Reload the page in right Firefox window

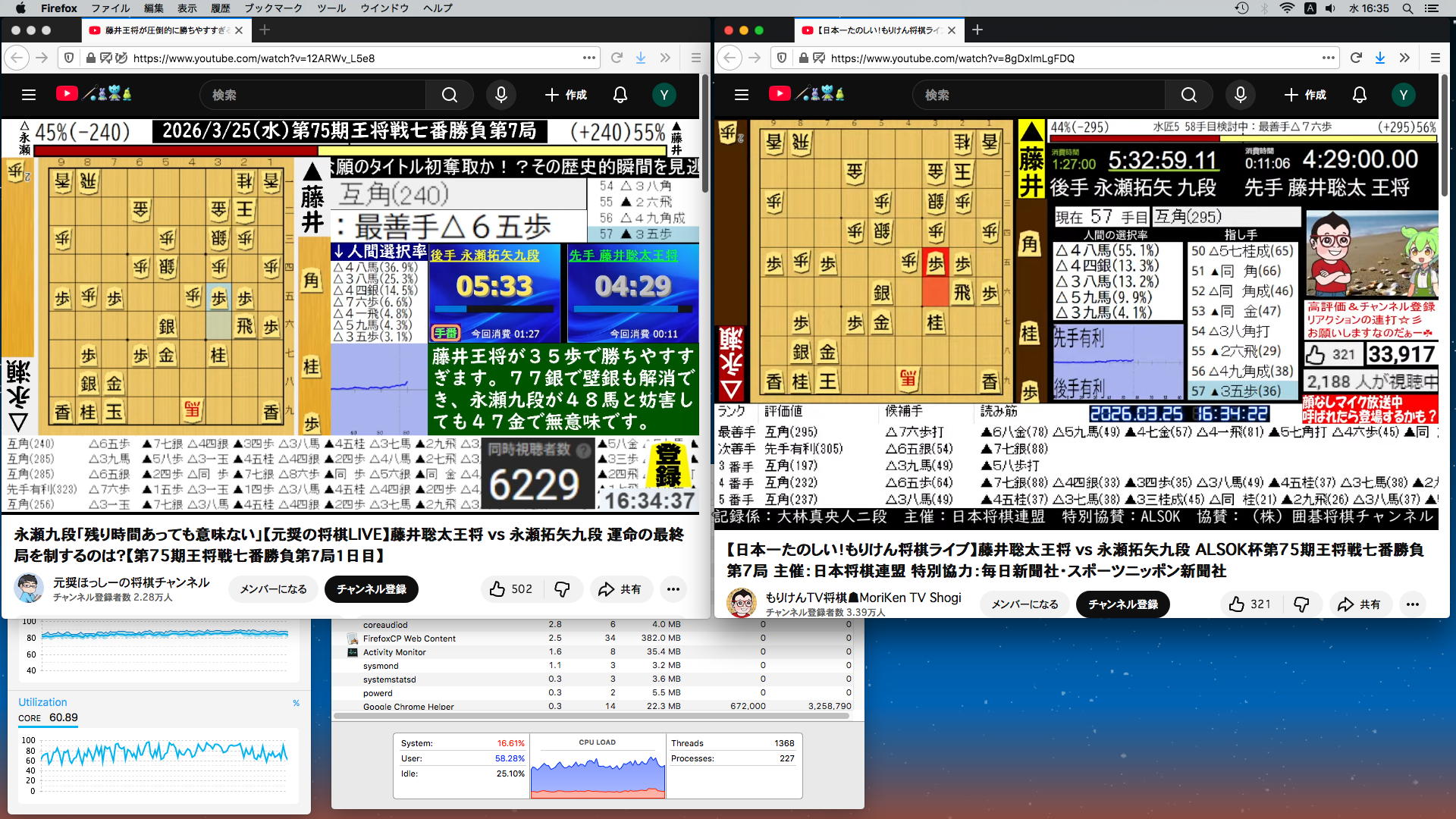click(1356, 58)
